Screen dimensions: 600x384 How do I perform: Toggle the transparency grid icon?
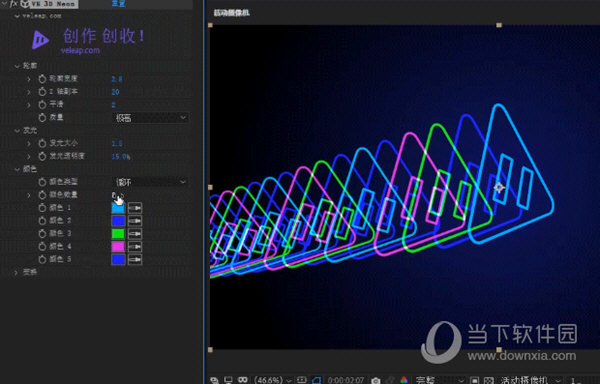pyautogui.click(x=489, y=381)
